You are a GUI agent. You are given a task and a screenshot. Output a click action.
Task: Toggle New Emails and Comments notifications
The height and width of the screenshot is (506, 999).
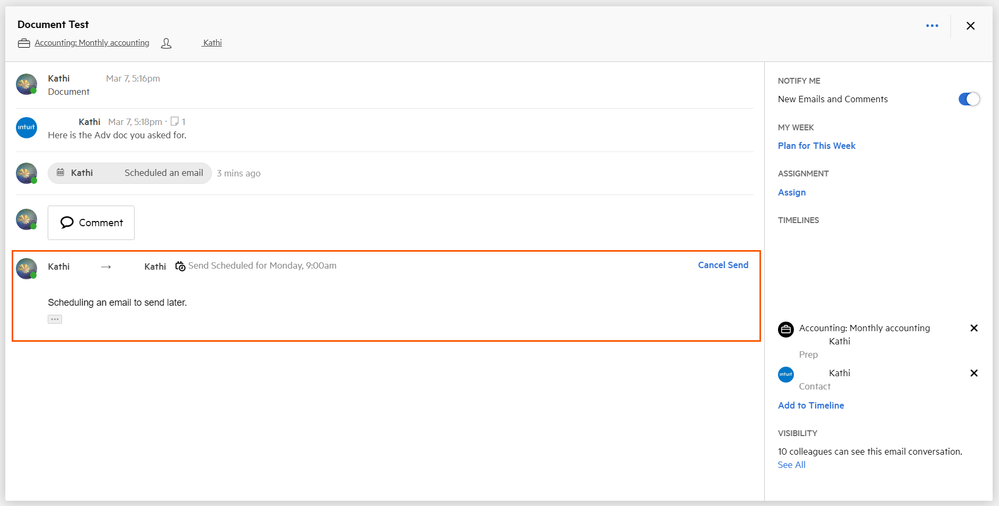pos(968,99)
